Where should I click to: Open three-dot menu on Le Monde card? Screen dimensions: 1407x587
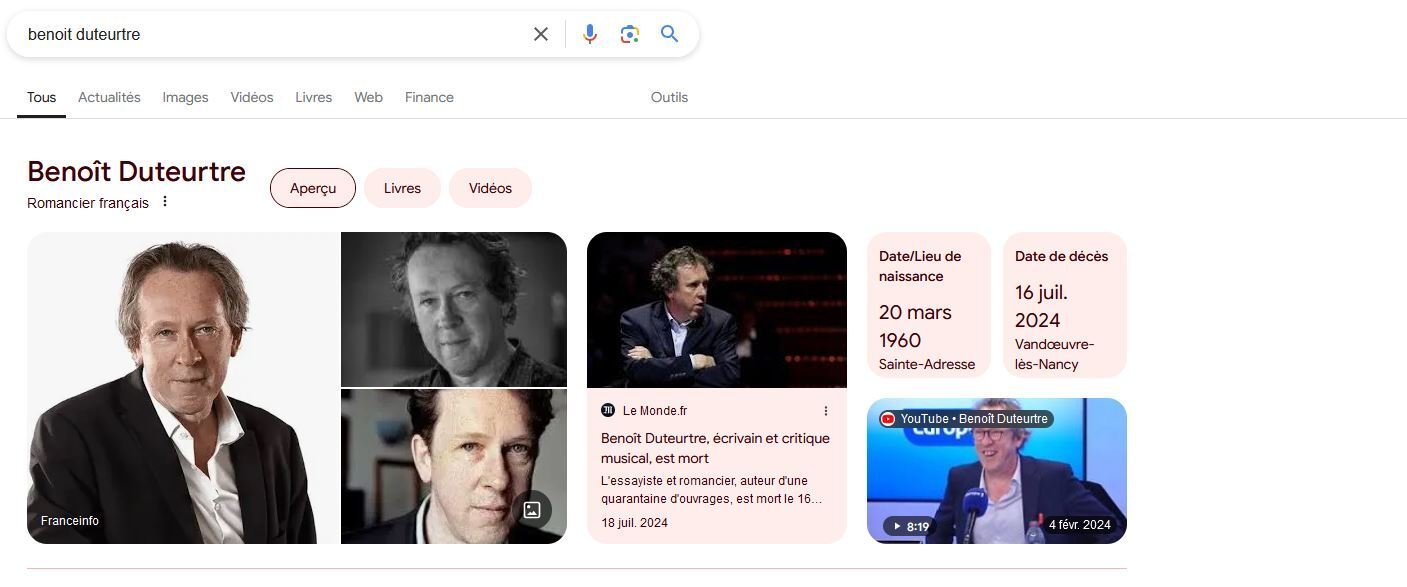click(826, 411)
